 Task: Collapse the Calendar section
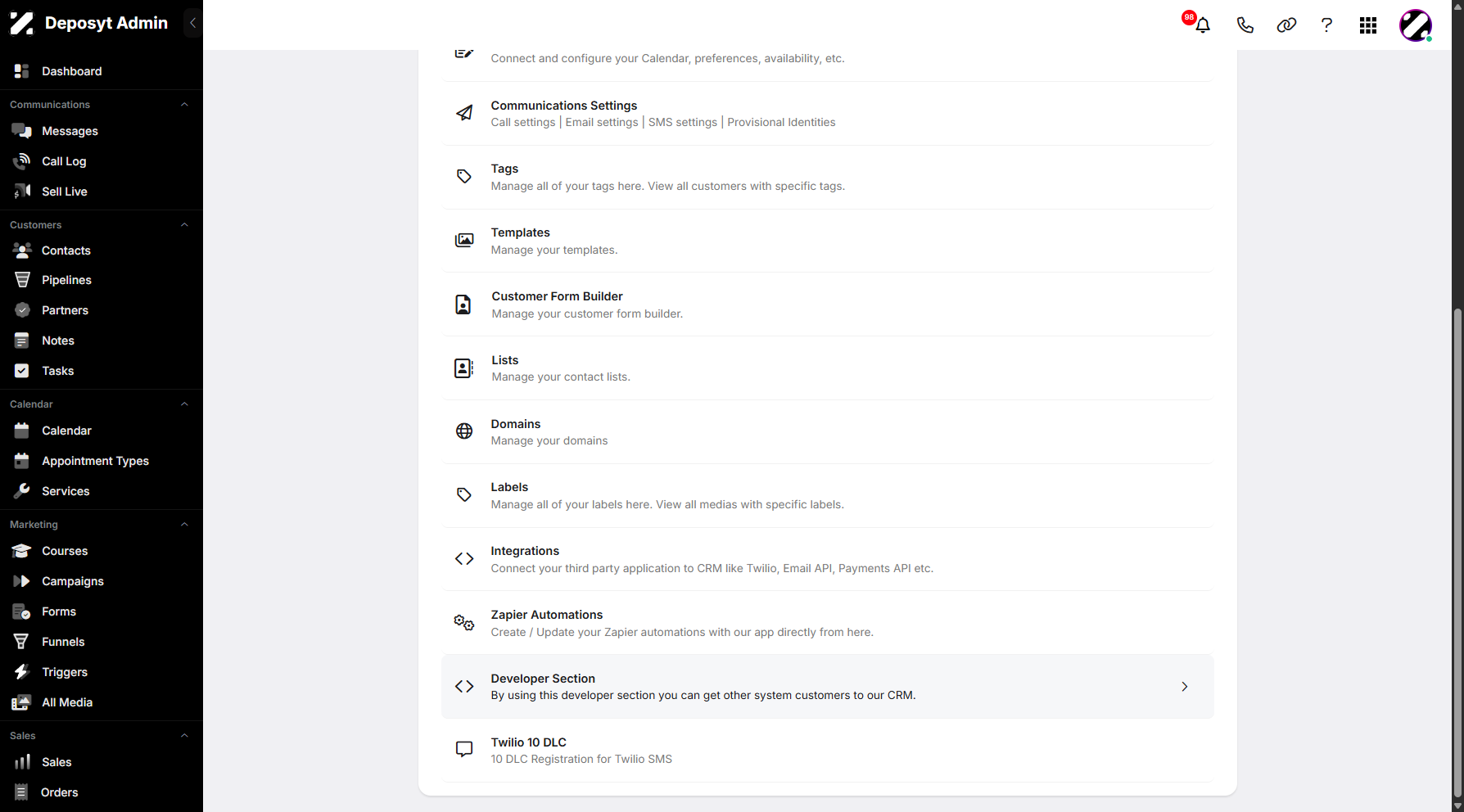(184, 404)
